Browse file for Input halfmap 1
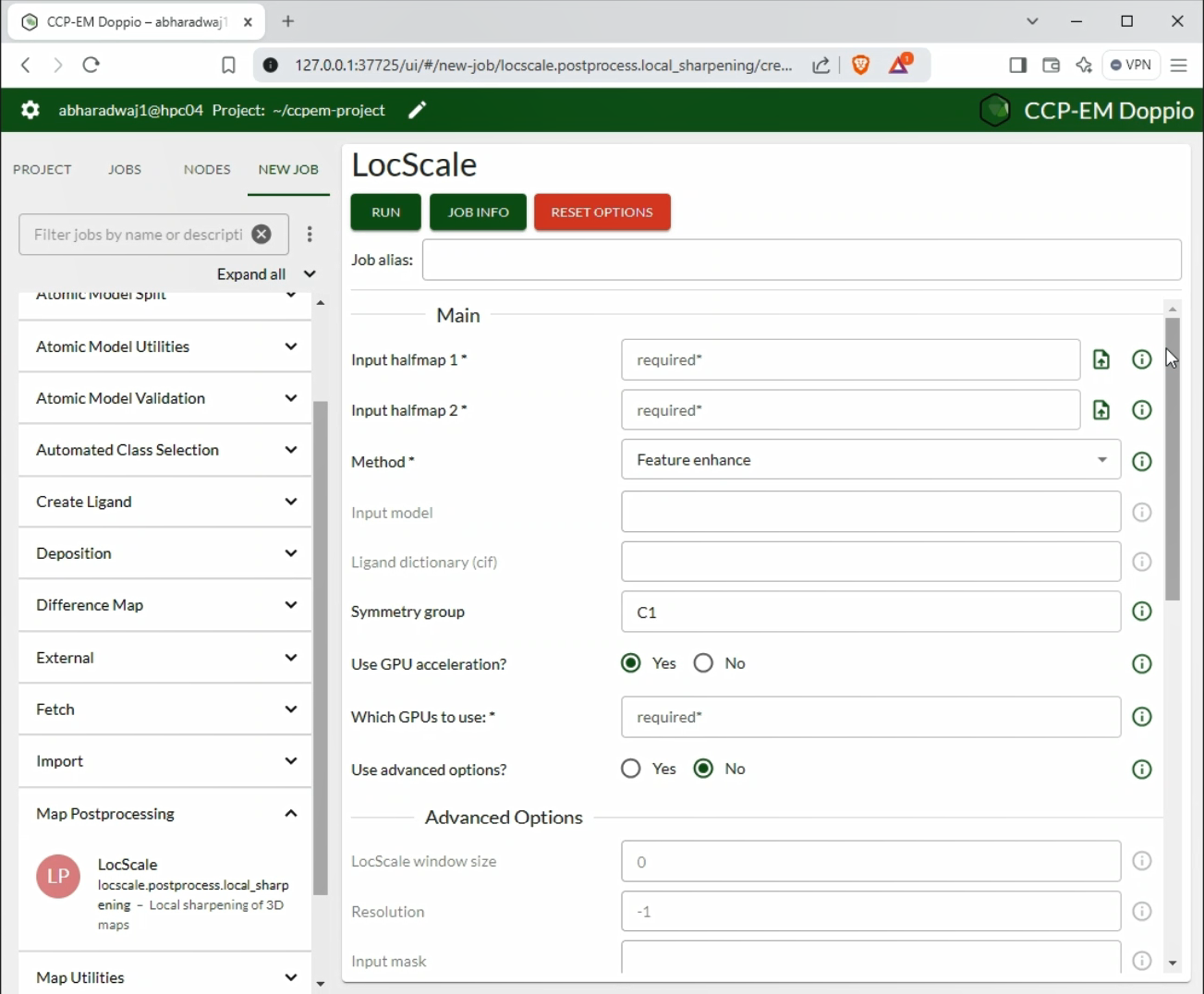 pos(1101,359)
